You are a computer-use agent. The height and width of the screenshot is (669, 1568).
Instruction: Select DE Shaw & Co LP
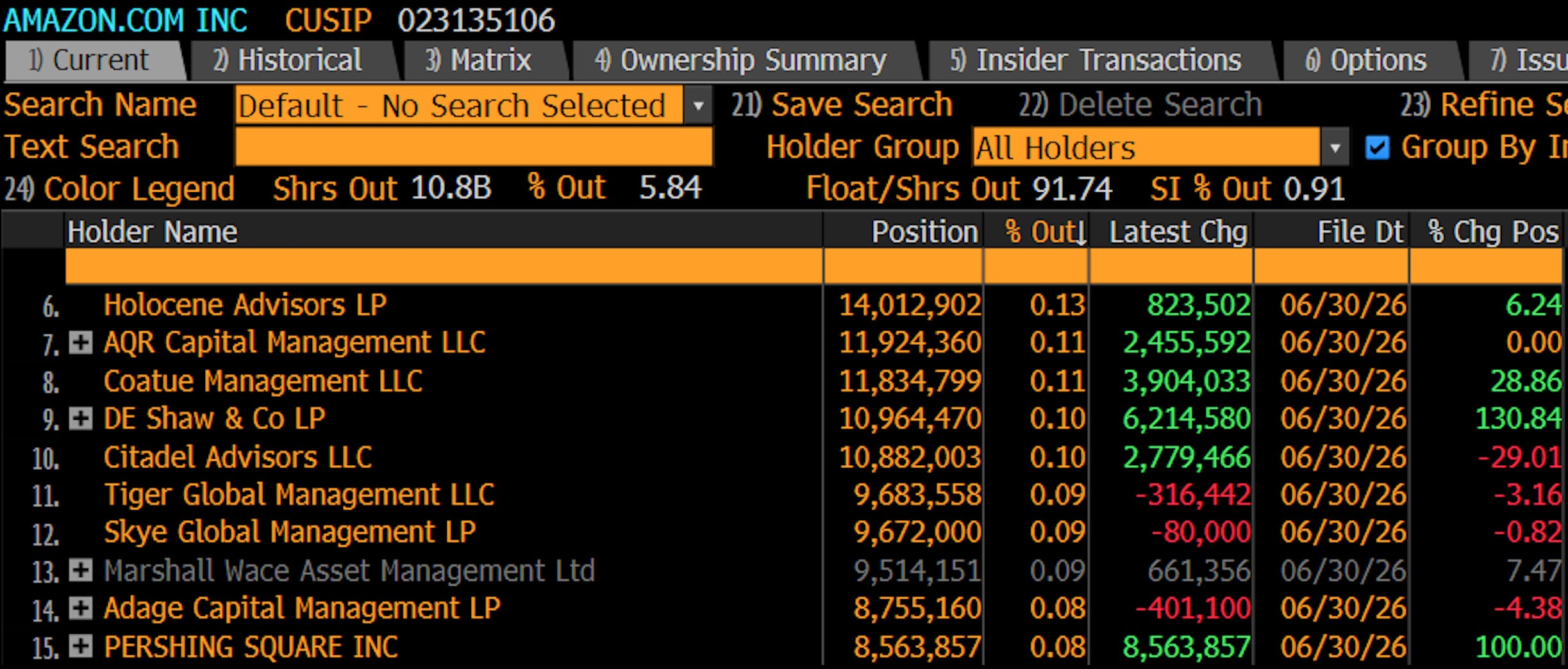(x=215, y=419)
